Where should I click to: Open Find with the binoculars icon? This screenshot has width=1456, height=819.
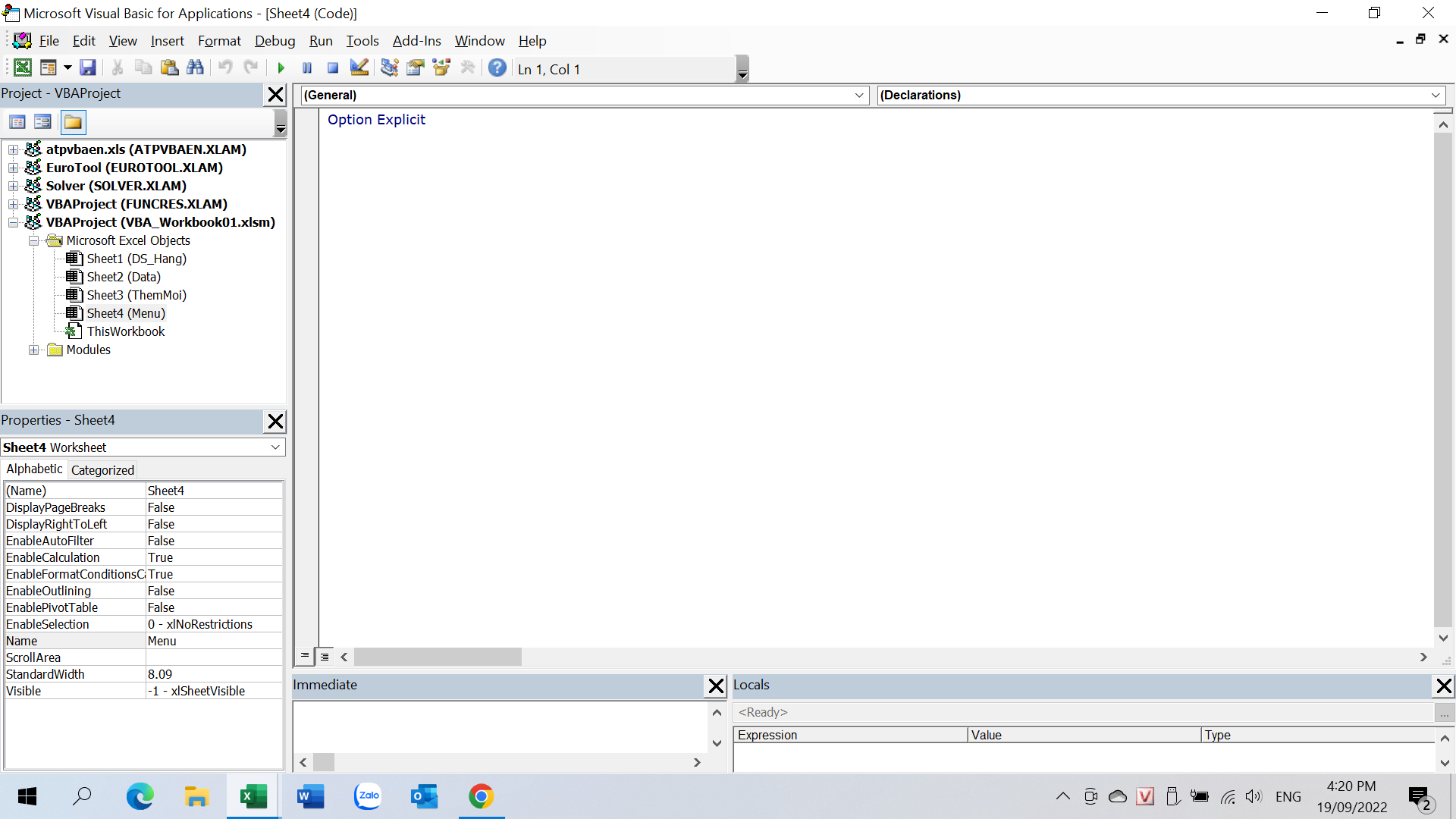[195, 68]
